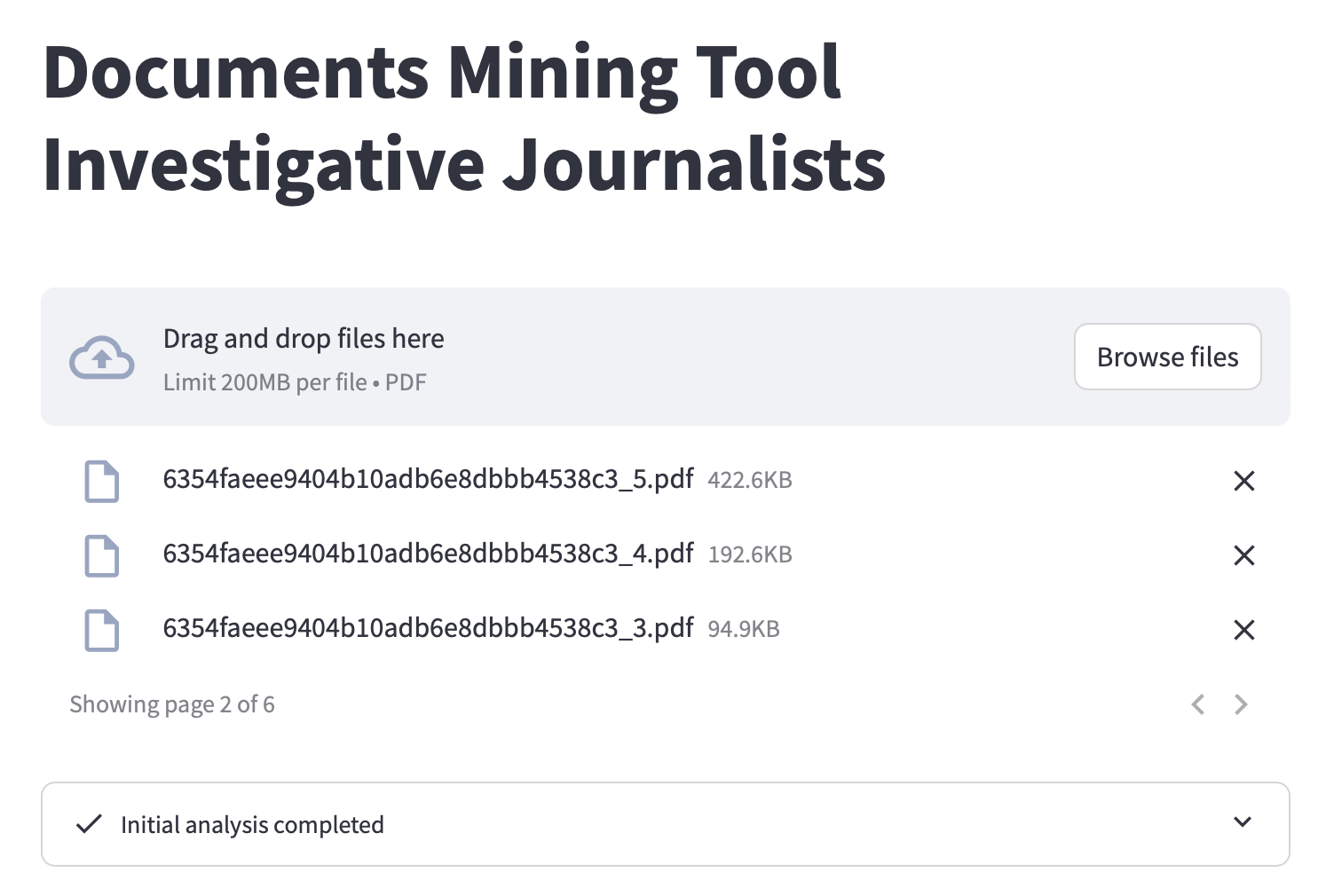1326x896 pixels.
Task: Delete the 192.6KB file using its X
Action: click(x=1243, y=555)
